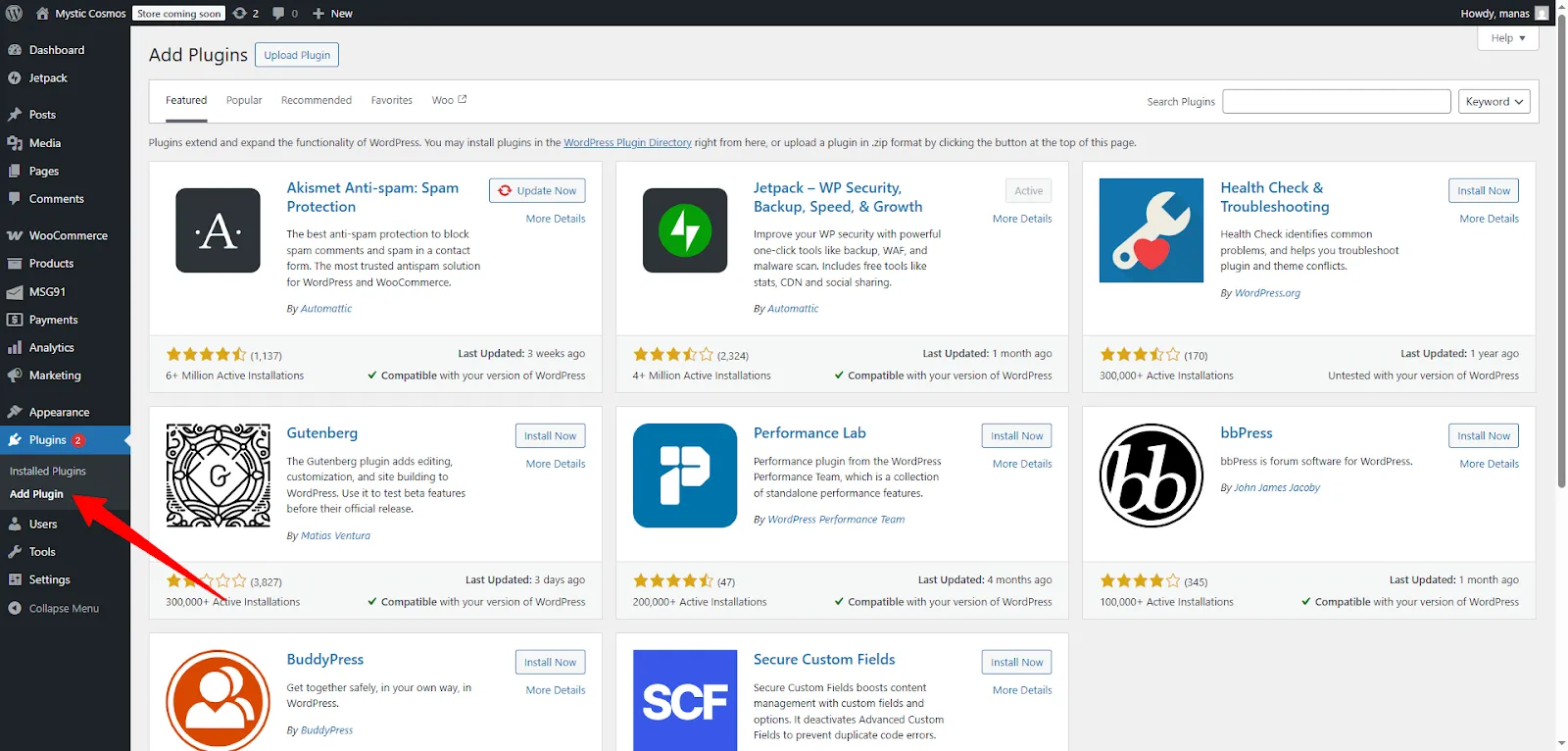Click the Akismet plugin icon

click(x=219, y=230)
